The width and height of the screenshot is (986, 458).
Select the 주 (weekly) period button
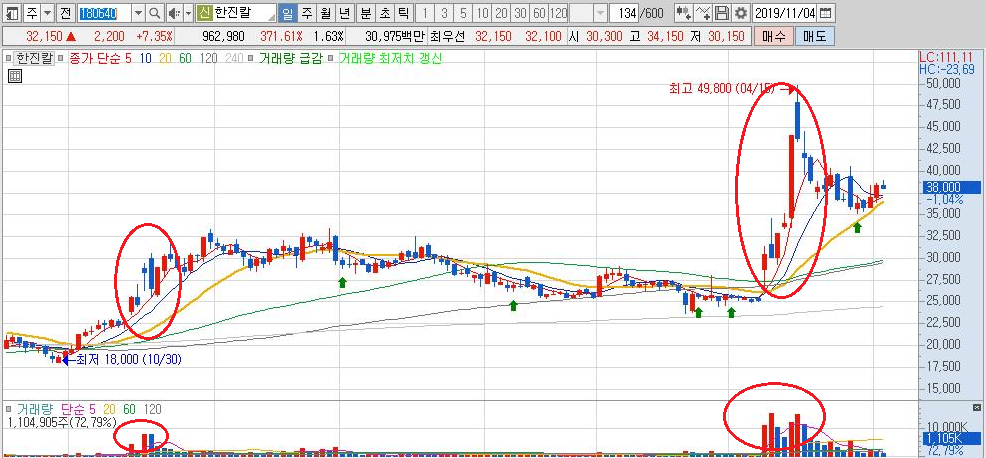click(306, 13)
